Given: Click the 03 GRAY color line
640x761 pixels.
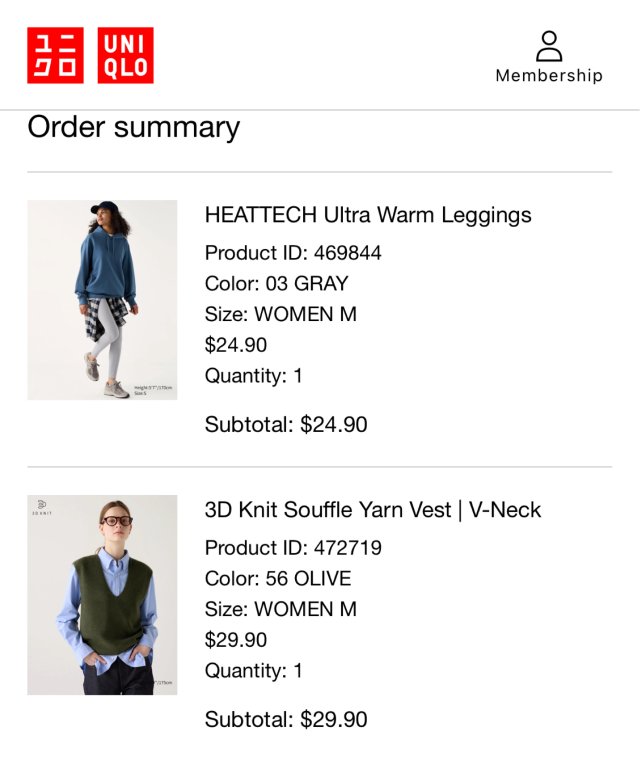Looking at the screenshot, I should [x=276, y=284].
